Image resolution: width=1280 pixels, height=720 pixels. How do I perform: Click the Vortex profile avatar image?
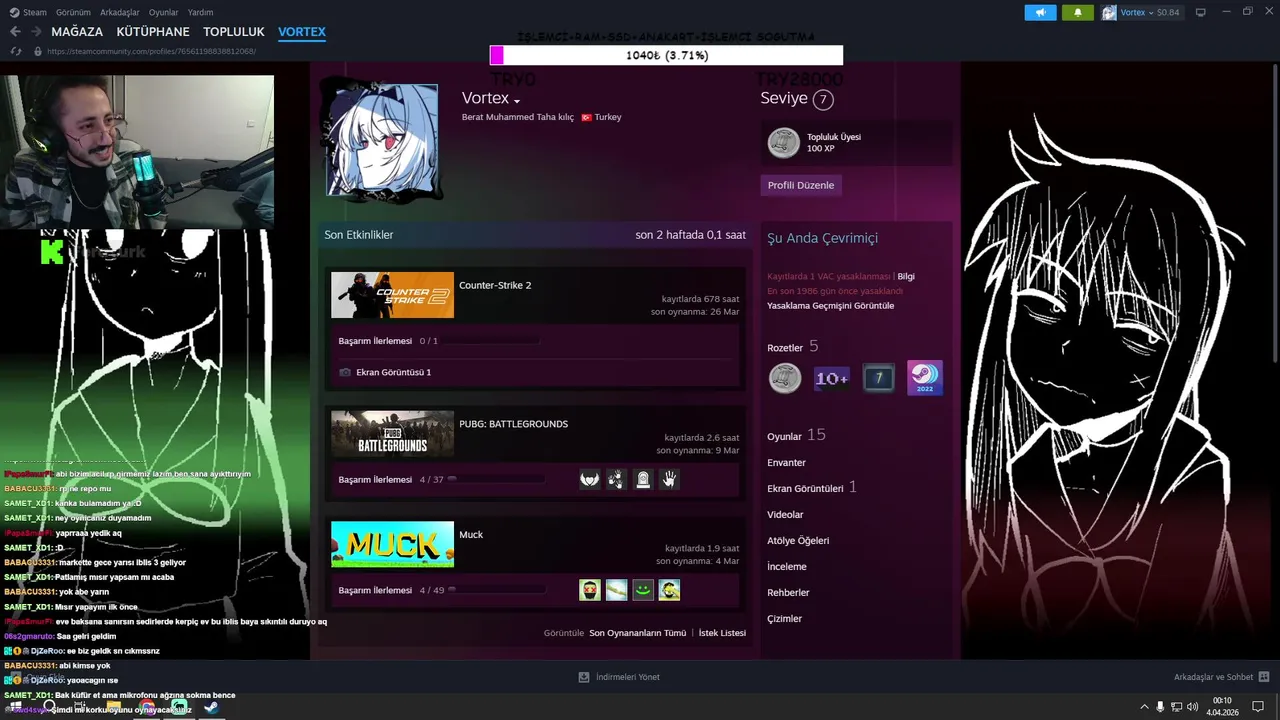383,139
